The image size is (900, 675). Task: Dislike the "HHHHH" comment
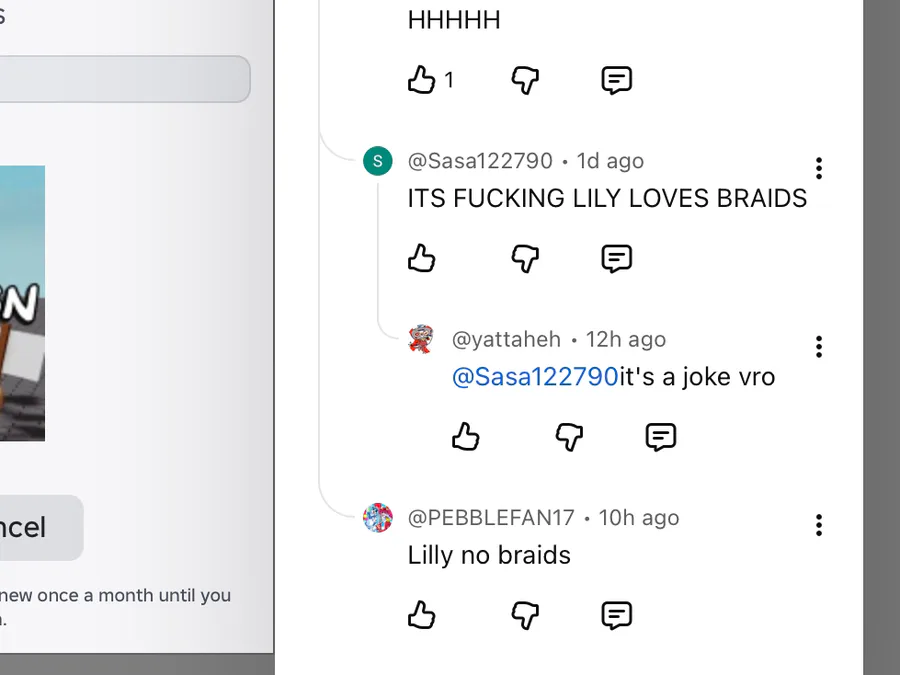[x=525, y=80]
